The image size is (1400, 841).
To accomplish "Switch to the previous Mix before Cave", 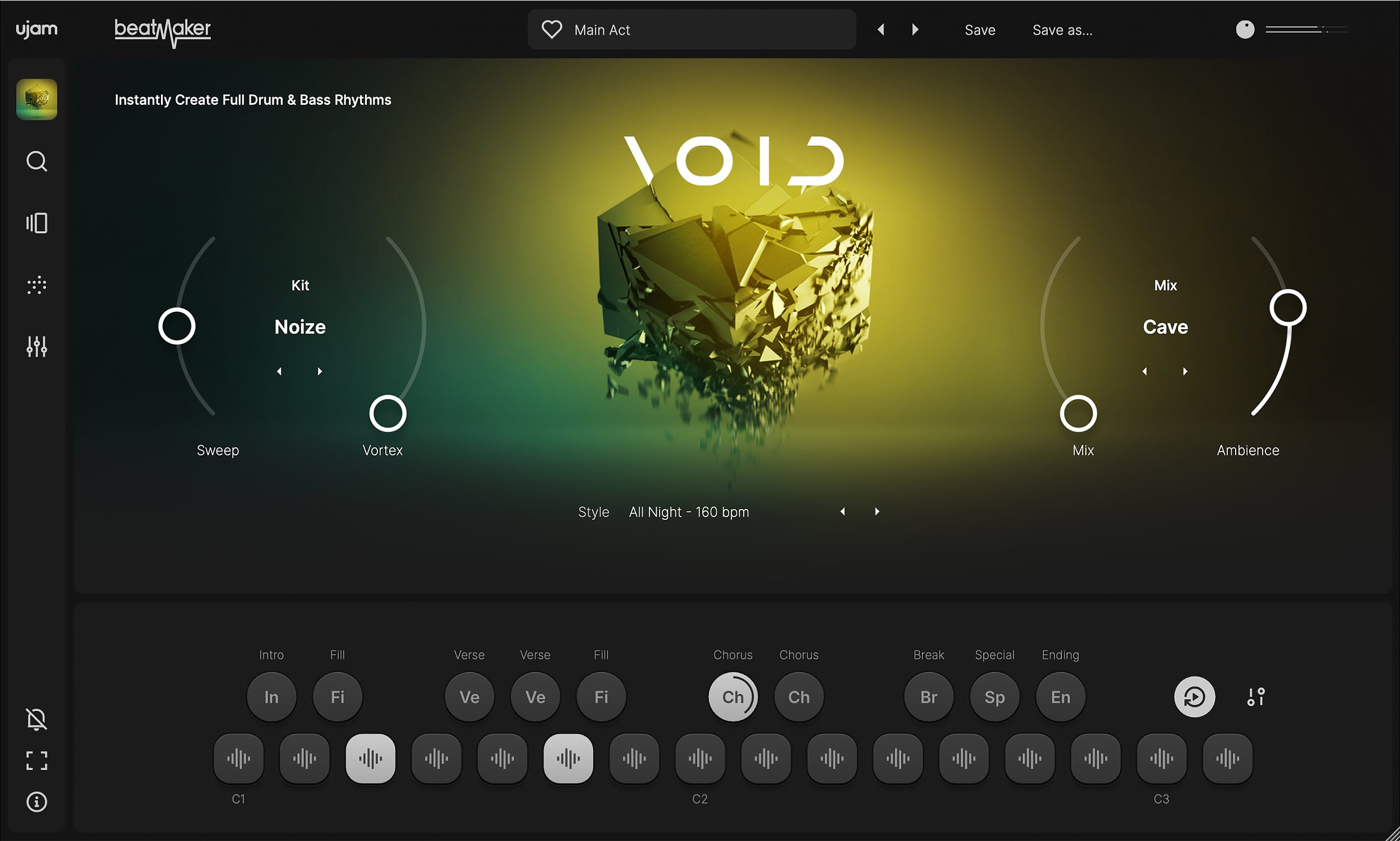I will coord(1144,371).
